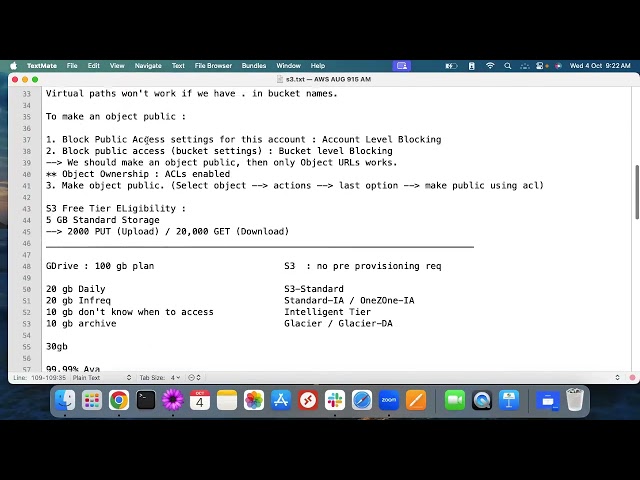640x480 pixels.
Task: Click the editor vertical scrollbar thumb
Action: click(637, 192)
